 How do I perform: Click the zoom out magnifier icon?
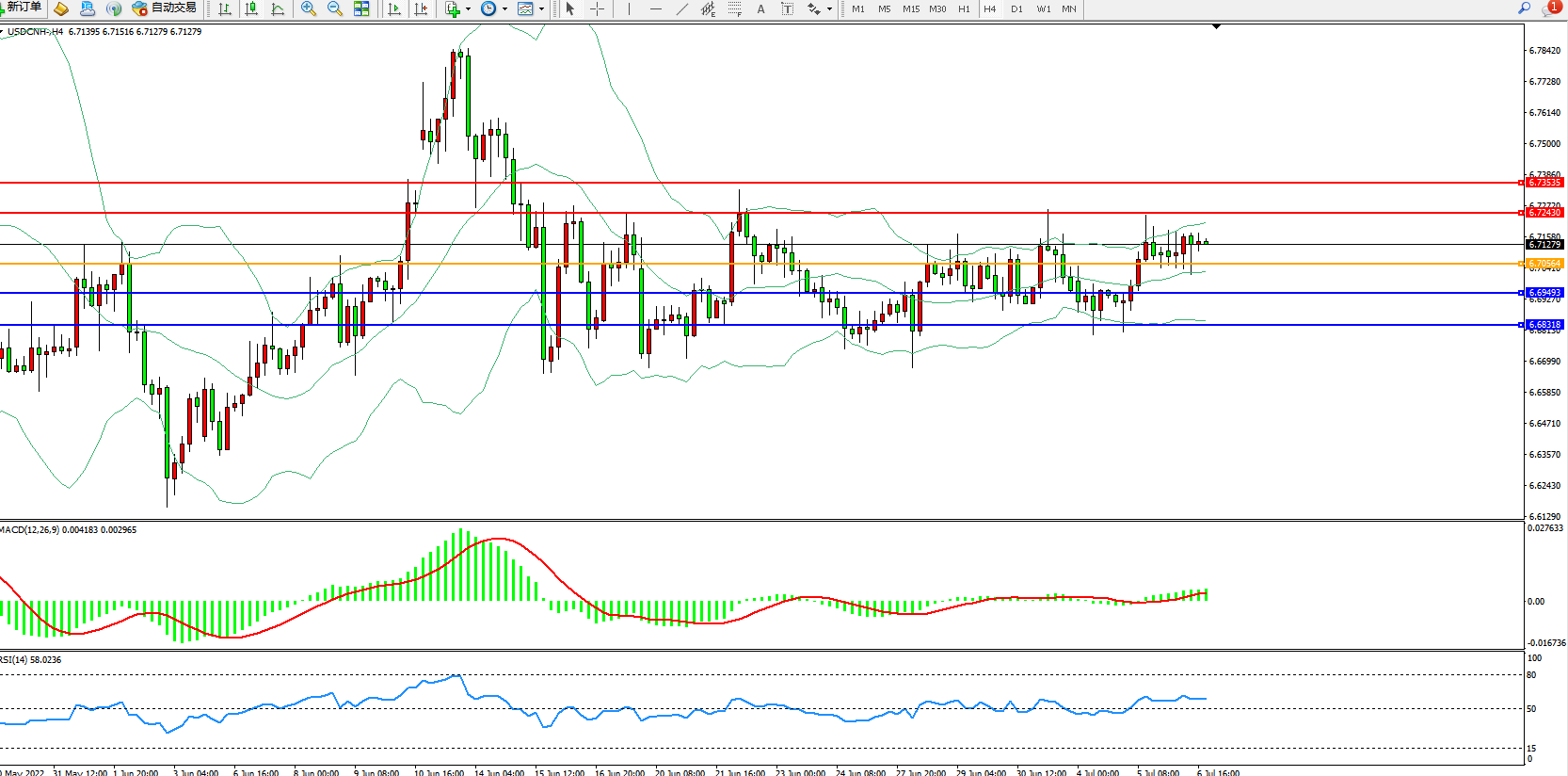334,8
